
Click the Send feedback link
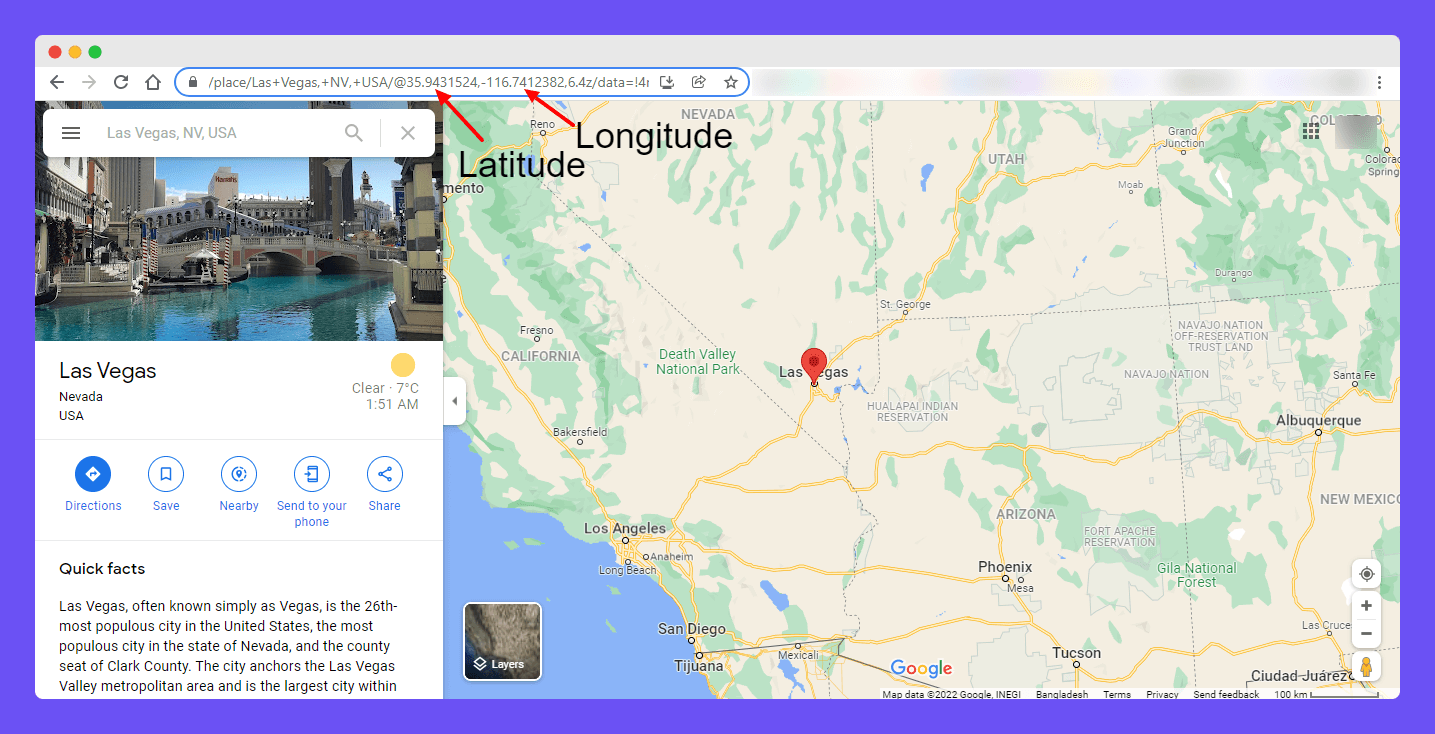[1226, 694]
